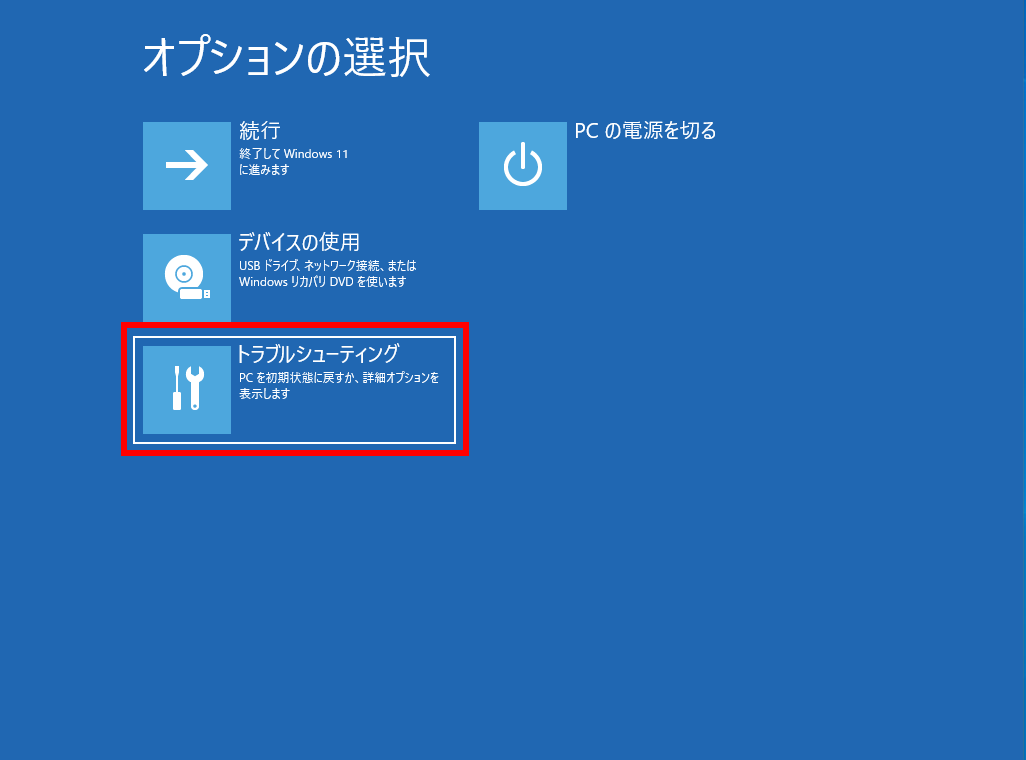Click the disc and USB device icon

[x=186, y=278]
